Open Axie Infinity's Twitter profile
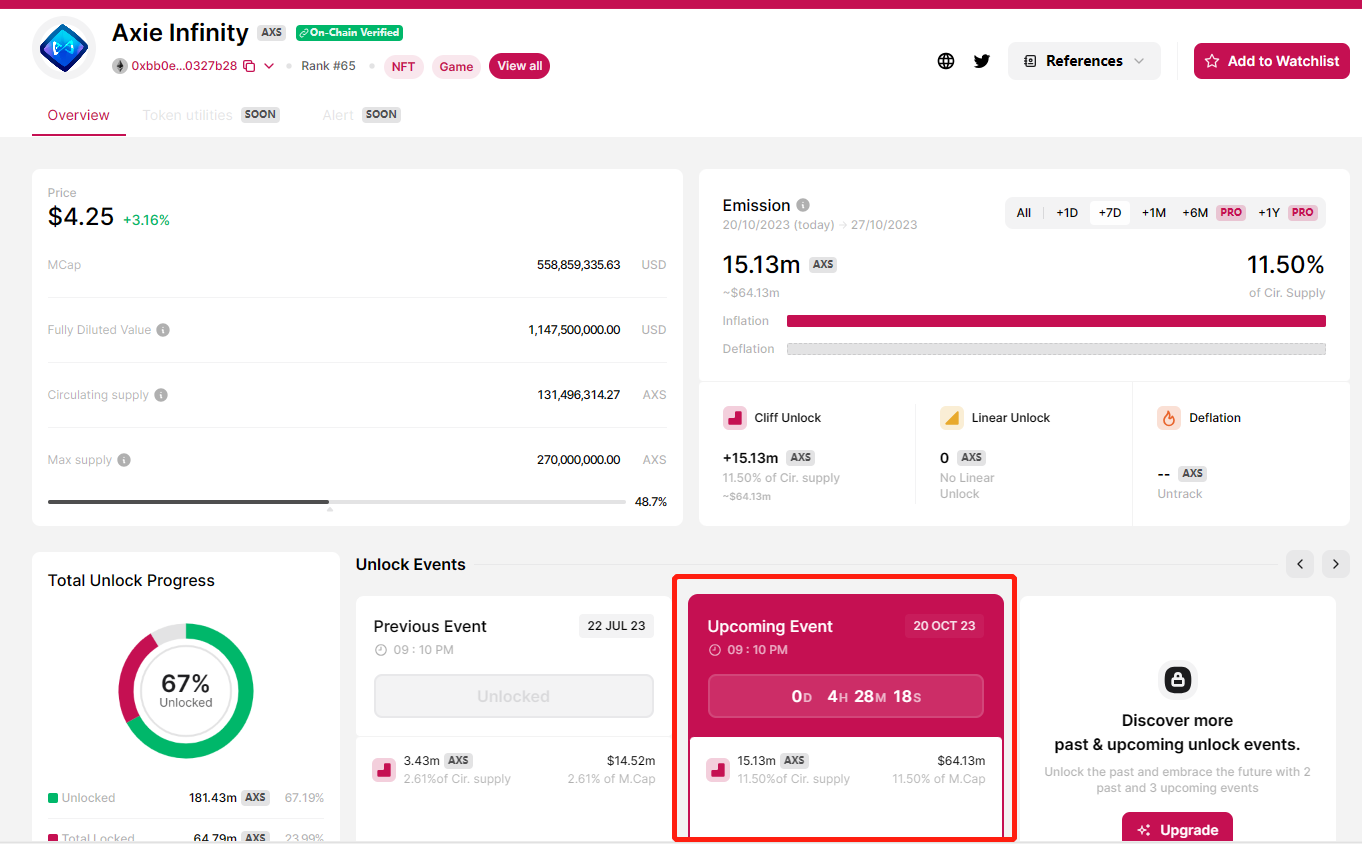The height and width of the screenshot is (844, 1362). 982,61
